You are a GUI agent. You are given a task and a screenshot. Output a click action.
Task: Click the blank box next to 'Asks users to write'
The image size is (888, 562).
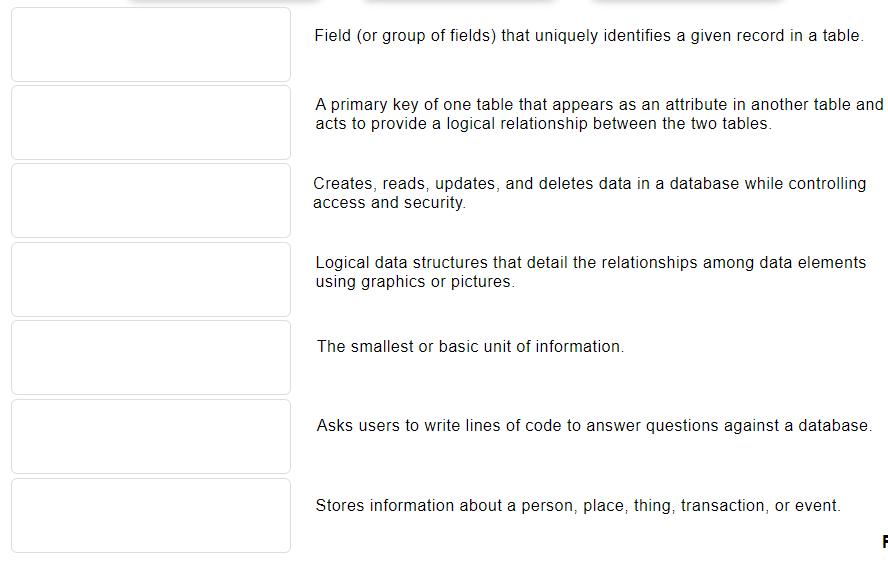pyautogui.click(x=151, y=436)
